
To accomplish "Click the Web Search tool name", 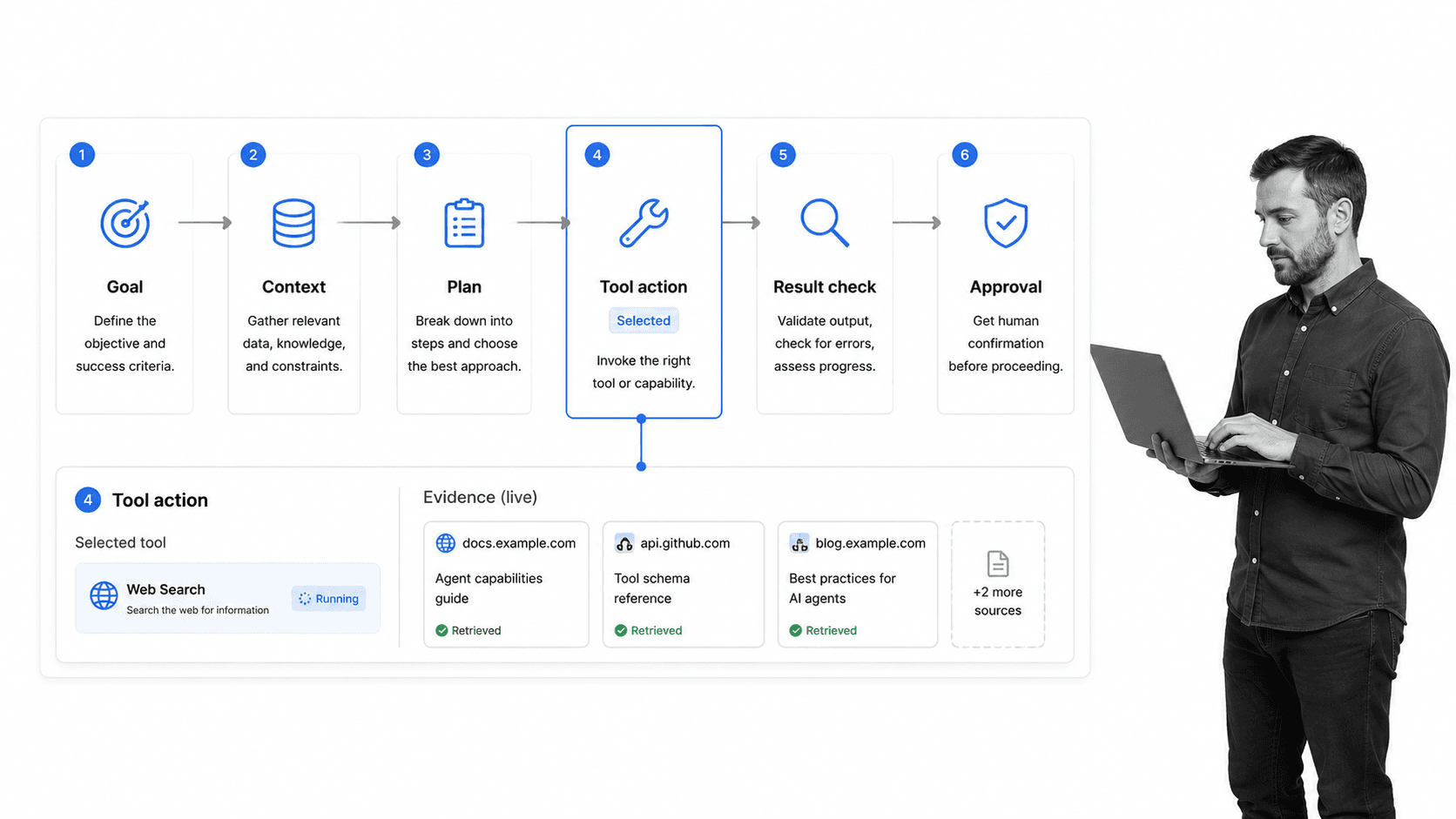I will (x=165, y=589).
